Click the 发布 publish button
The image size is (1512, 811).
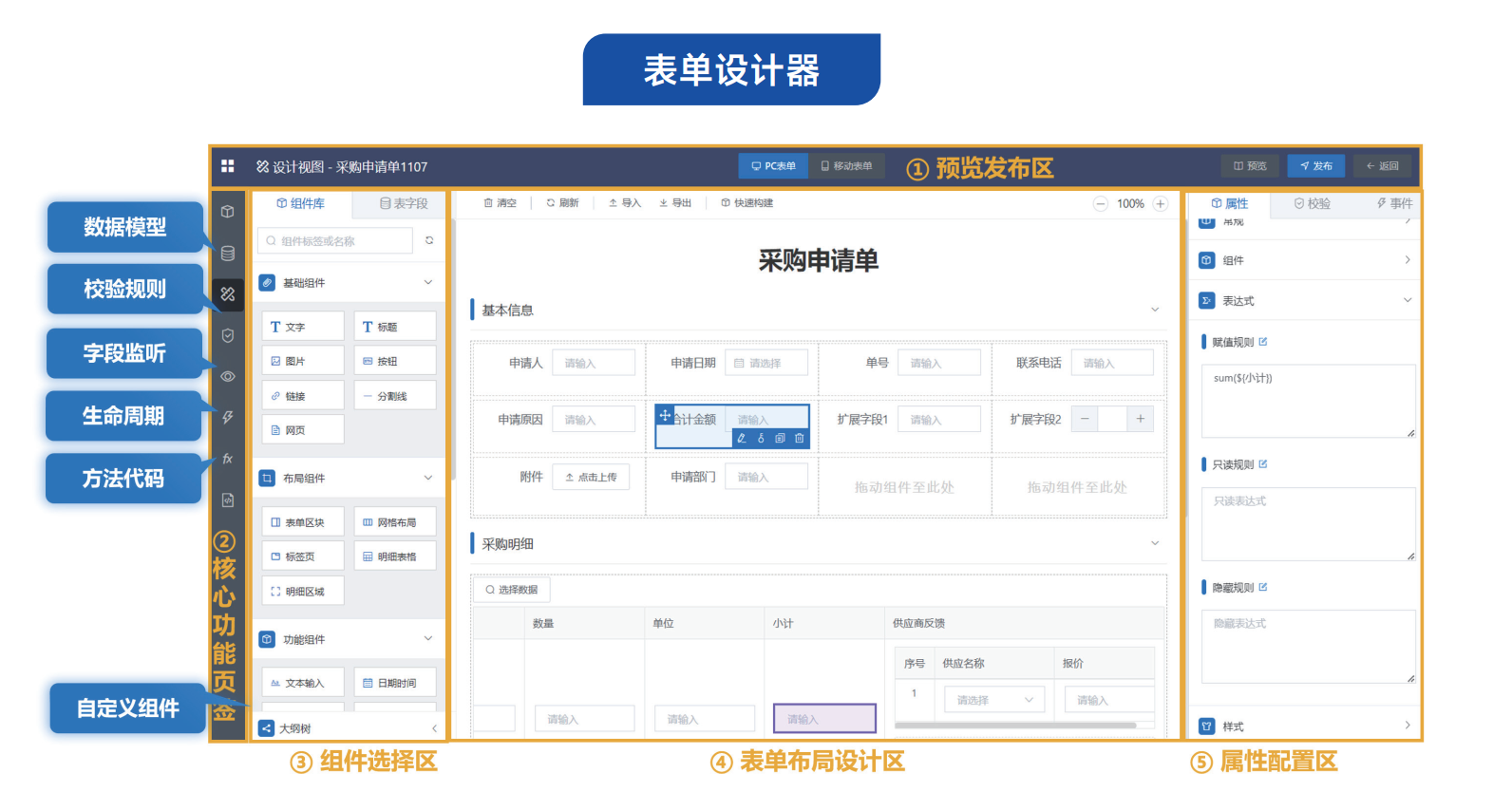1316,166
